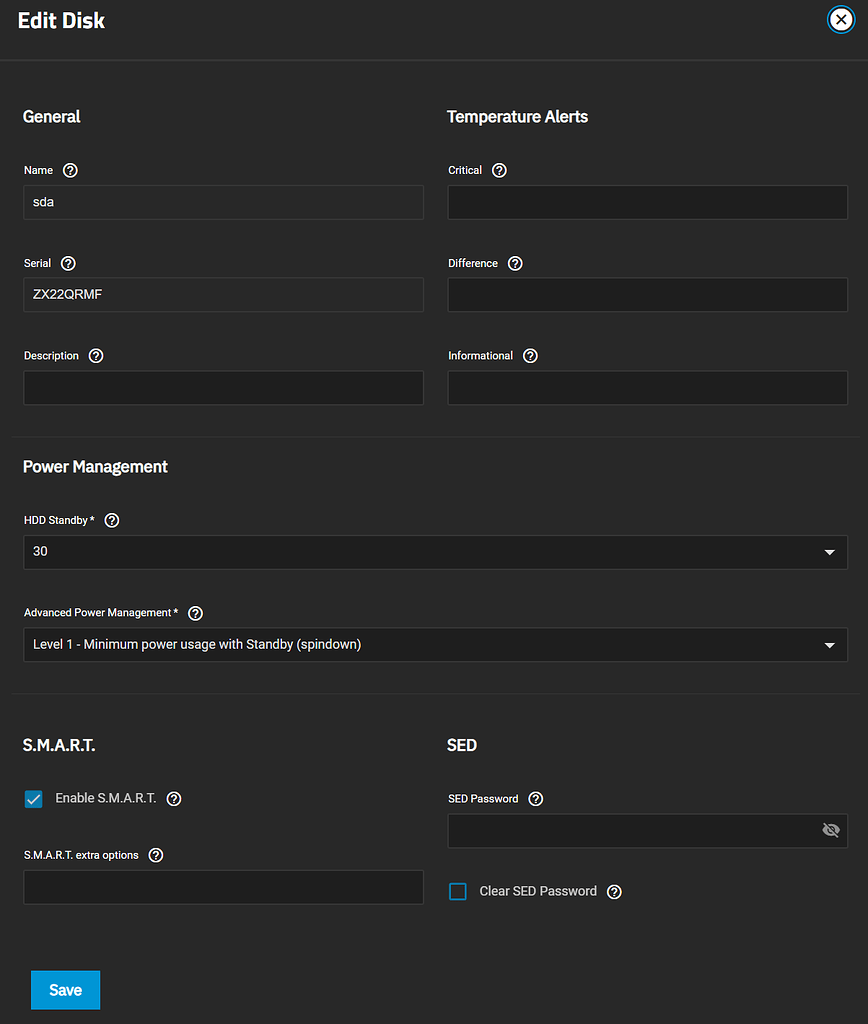
Task: Click the Save button
Action: pos(65,990)
